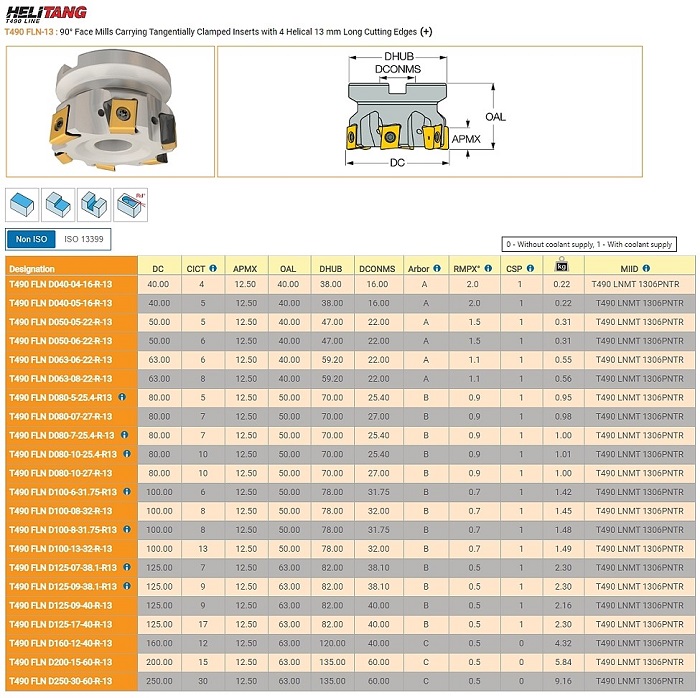This screenshot has width=700, height=698.
Task: Open designation T490 FLN D125-09-40-R-13
Action: point(61,606)
